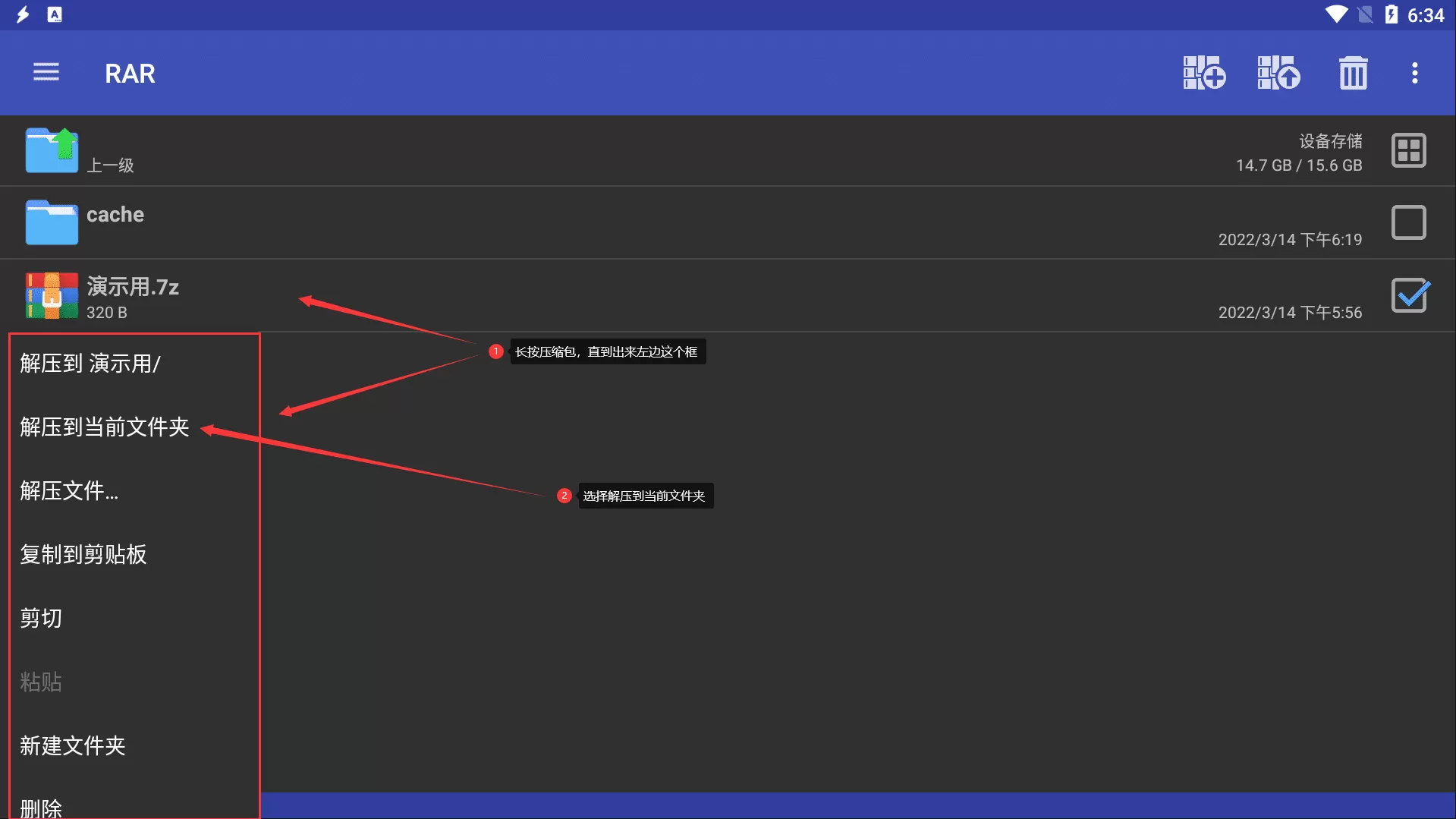
Task: Open the cache folder icon
Action: point(52,222)
